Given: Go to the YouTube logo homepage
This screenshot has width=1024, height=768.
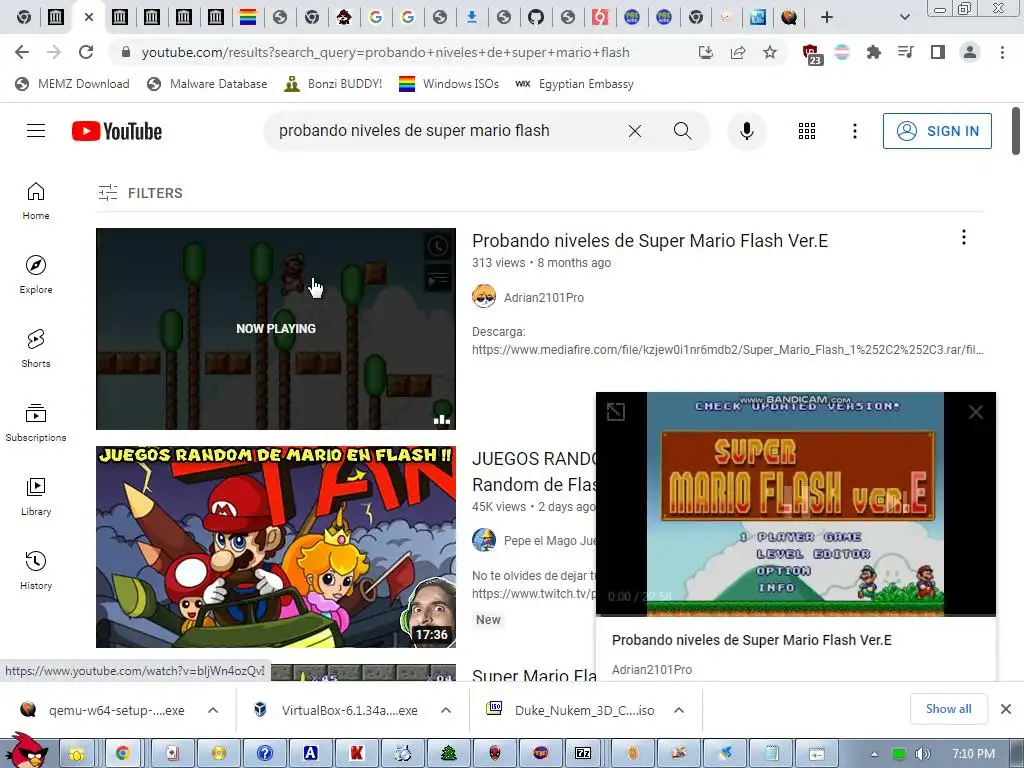Looking at the screenshot, I should pos(117,131).
